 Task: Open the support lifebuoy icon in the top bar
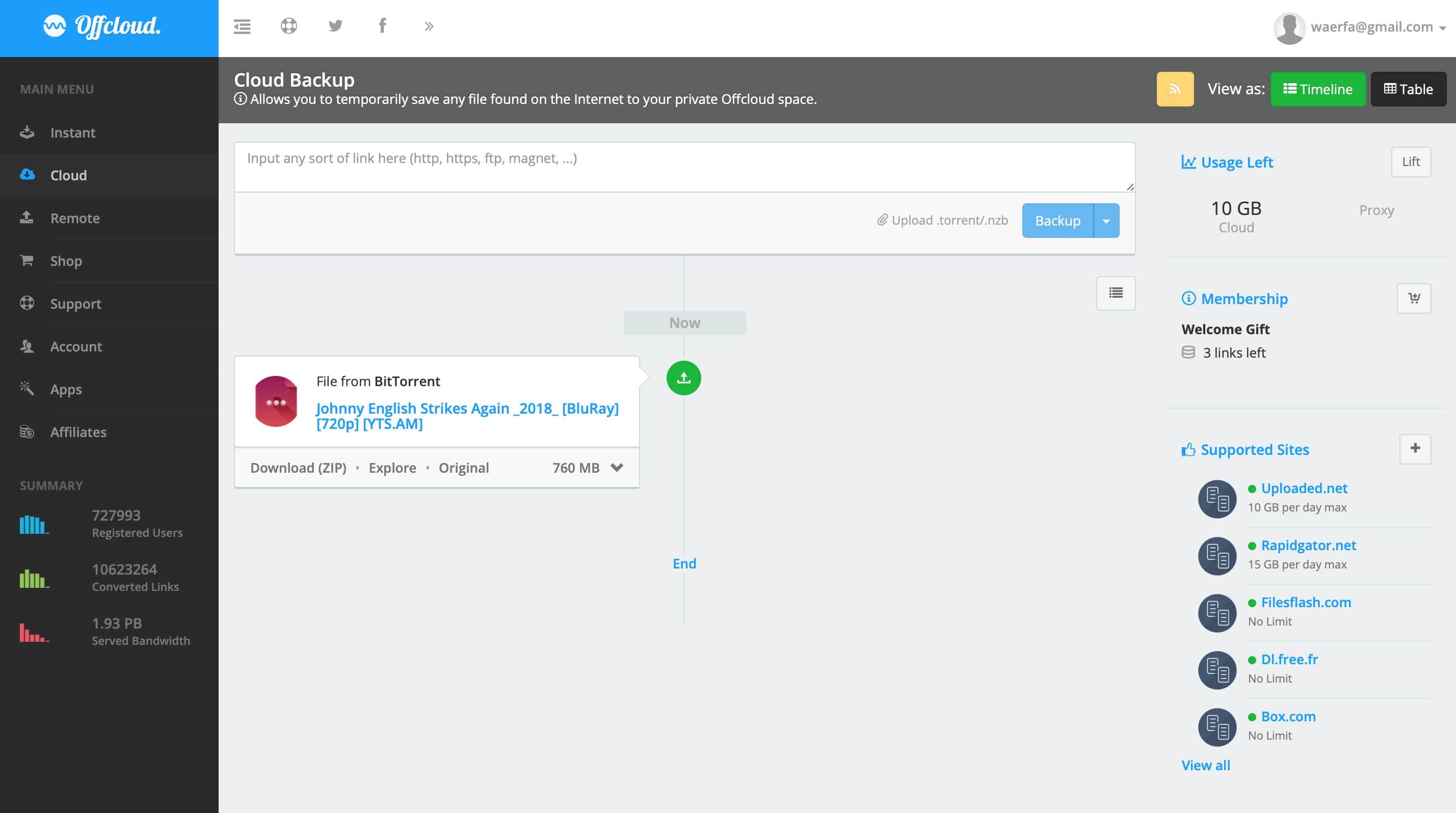pos(289,26)
